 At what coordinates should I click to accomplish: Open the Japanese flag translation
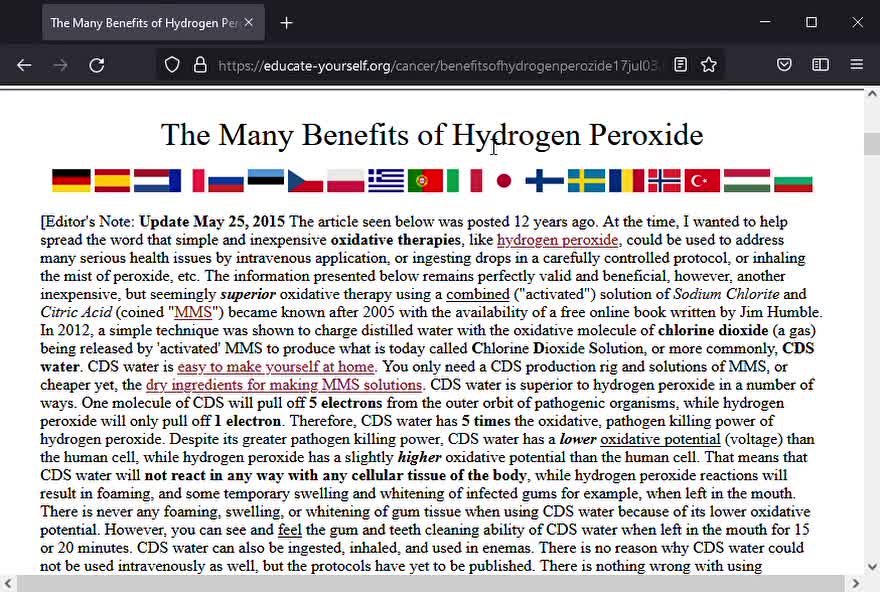(504, 181)
